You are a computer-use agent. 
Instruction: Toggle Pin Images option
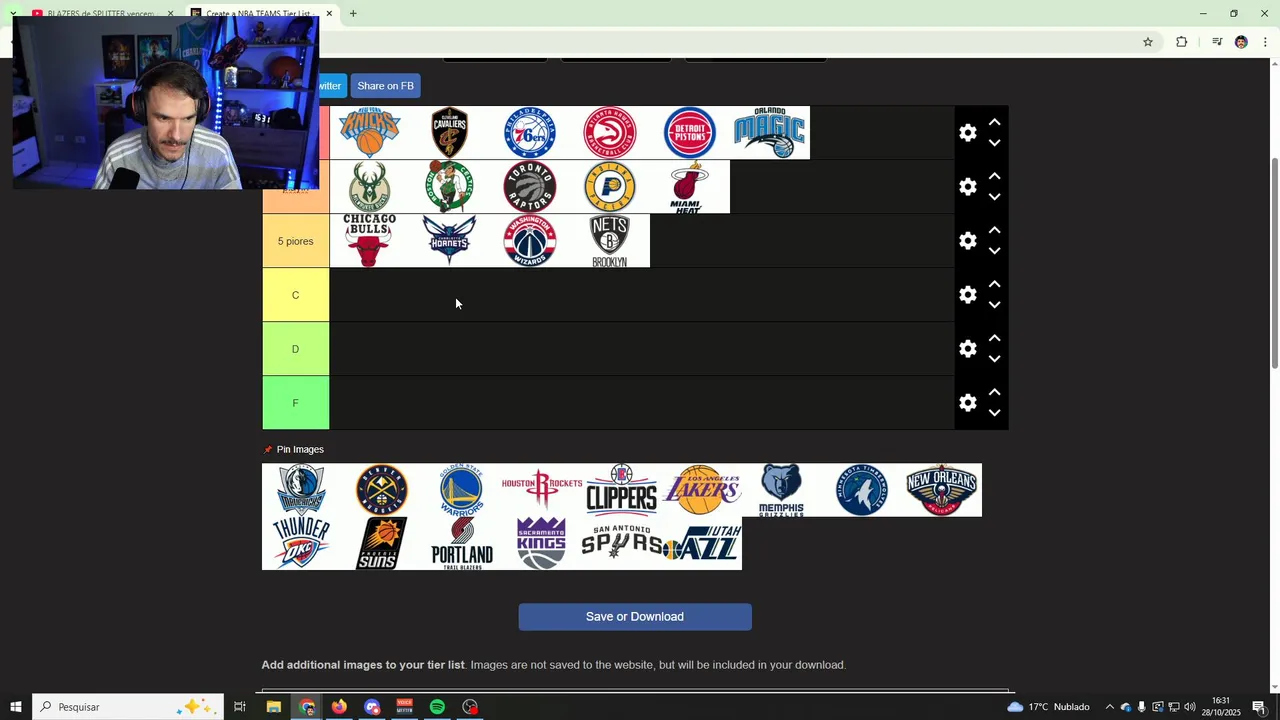[293, 450]
